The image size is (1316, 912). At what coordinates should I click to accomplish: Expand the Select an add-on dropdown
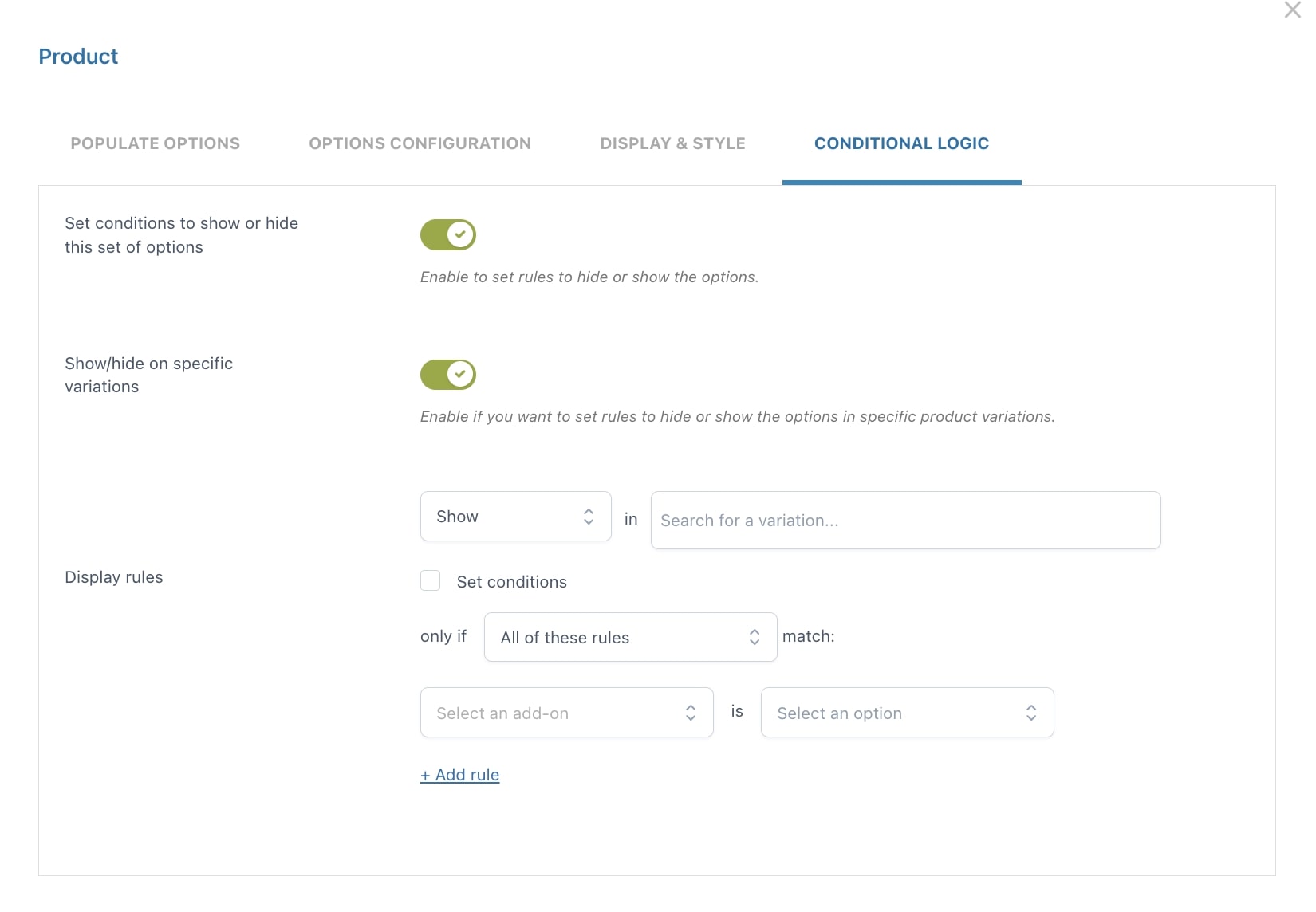[x=566, y=713]
